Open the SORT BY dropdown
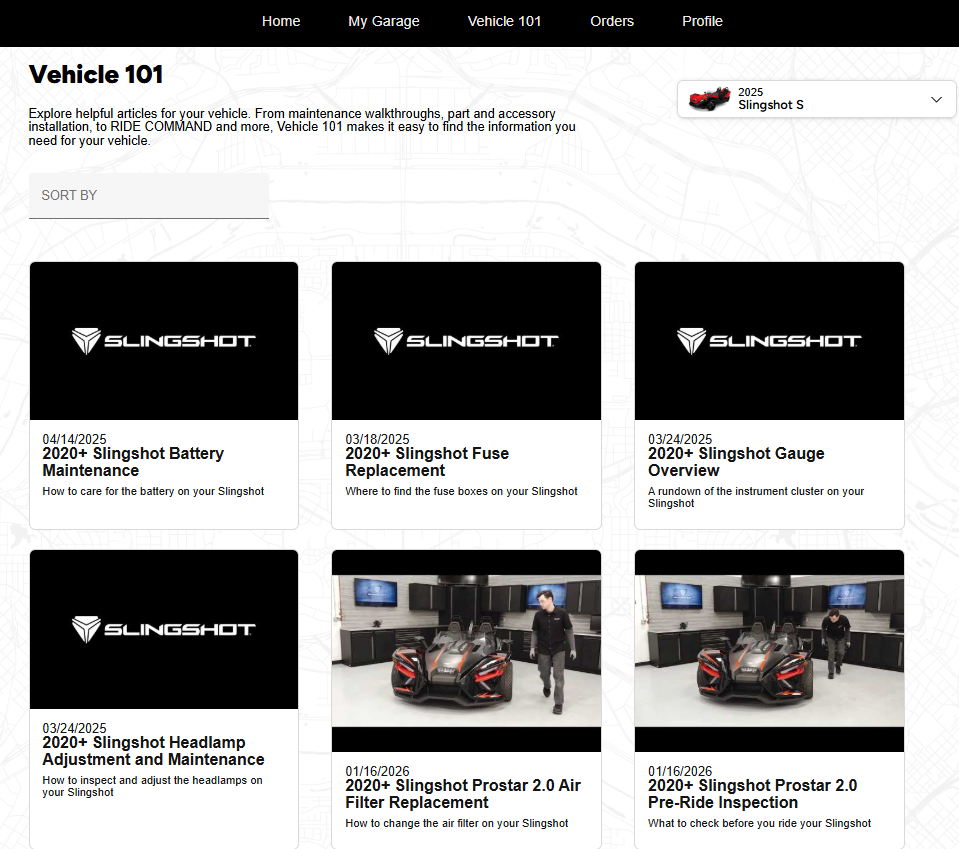959x849 pixels. (x=149, y=196)
